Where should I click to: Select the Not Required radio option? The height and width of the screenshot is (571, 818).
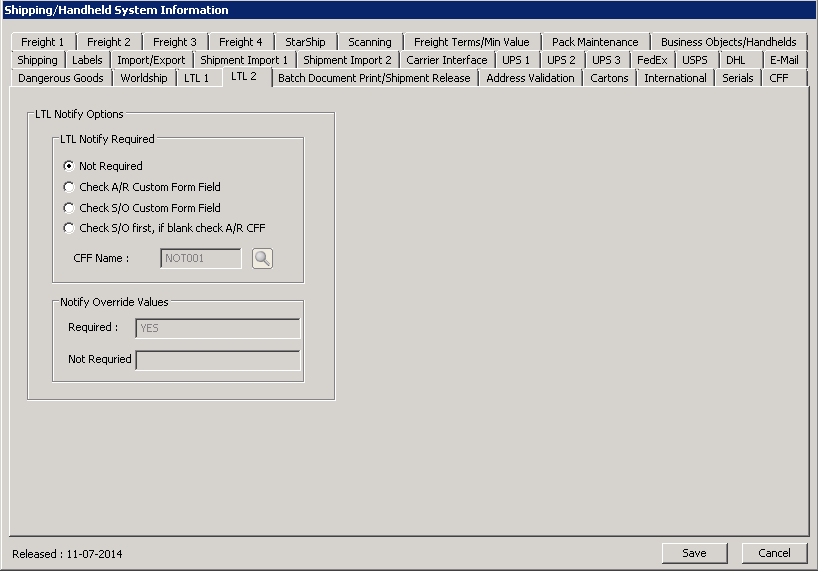click(x=69, y=166)
